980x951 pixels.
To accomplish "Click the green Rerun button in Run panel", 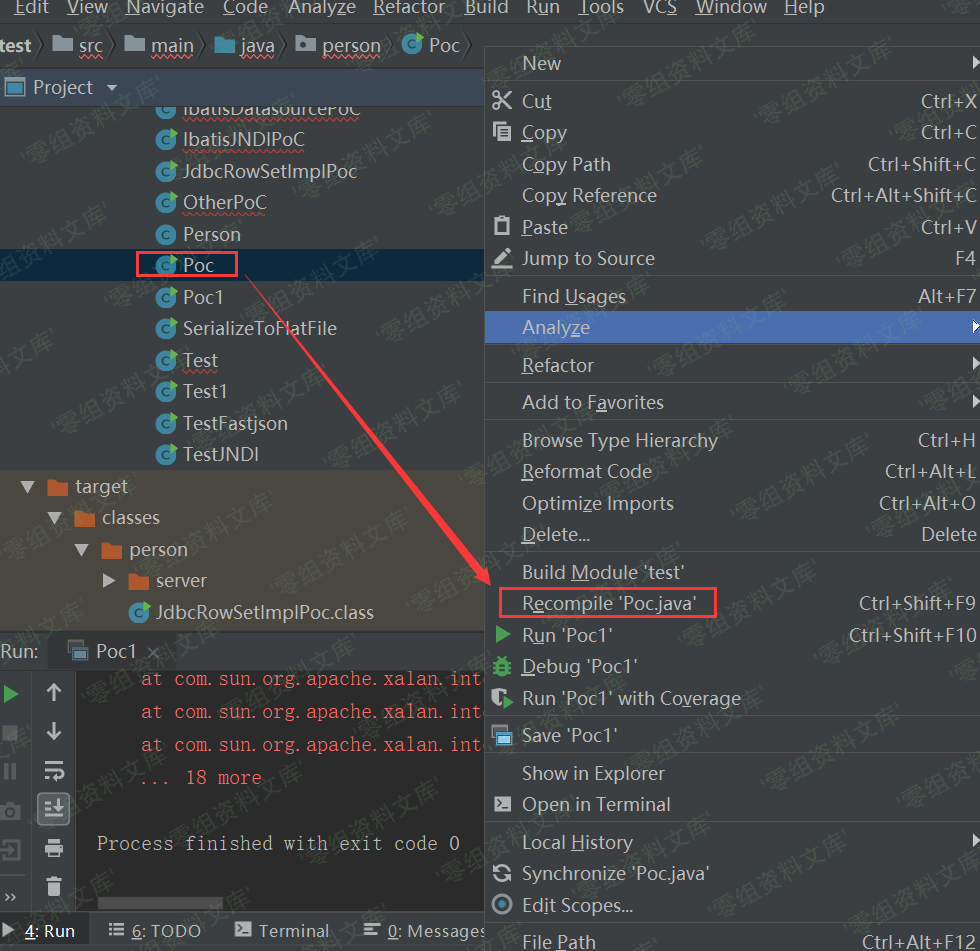I will click(11, 693).
